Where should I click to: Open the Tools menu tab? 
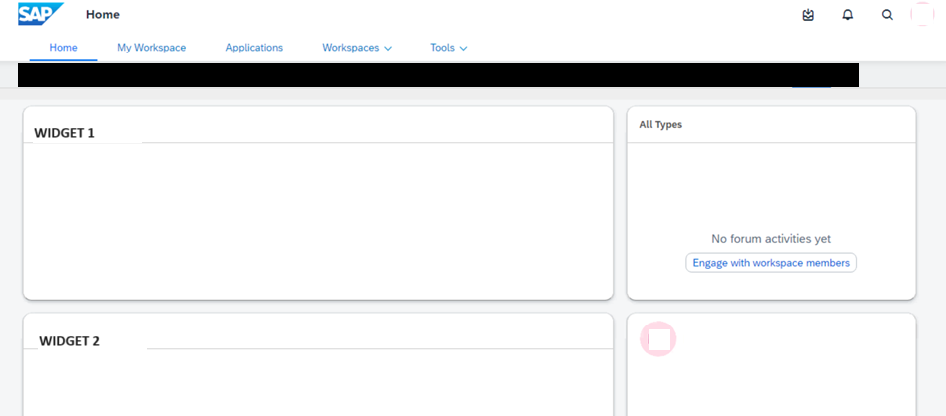coord(449,48)
